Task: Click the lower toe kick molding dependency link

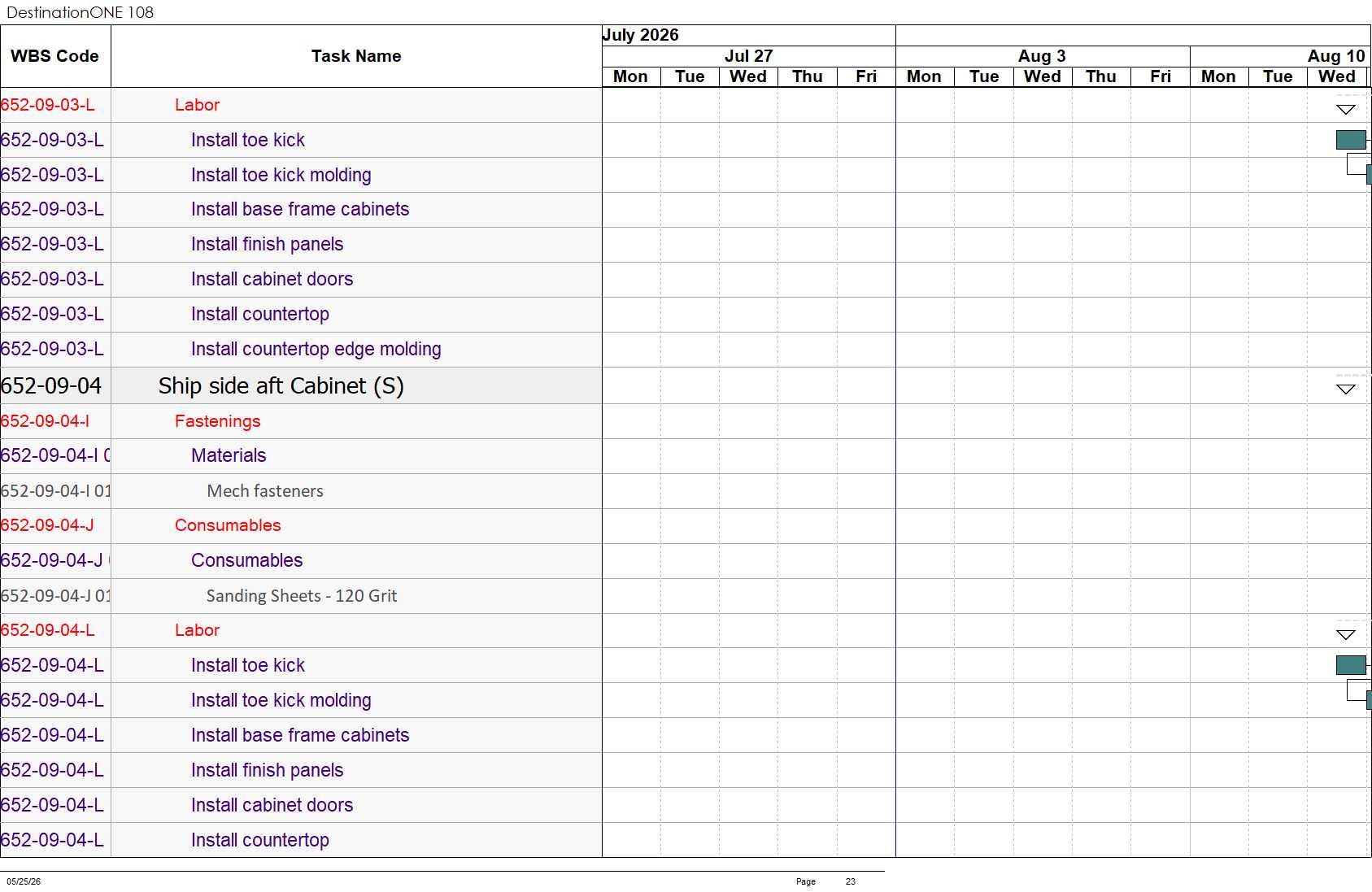Action: point(1357,690)
